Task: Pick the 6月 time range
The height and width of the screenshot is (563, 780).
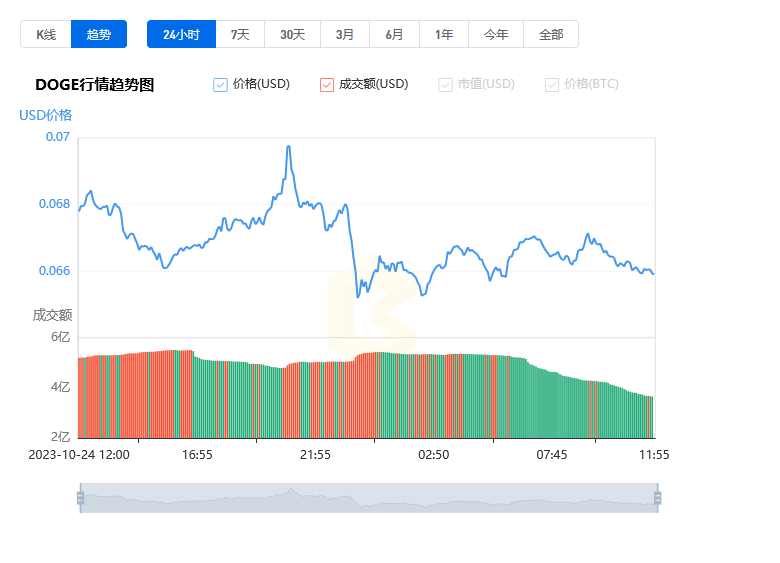Action: [x=394, y=34]
